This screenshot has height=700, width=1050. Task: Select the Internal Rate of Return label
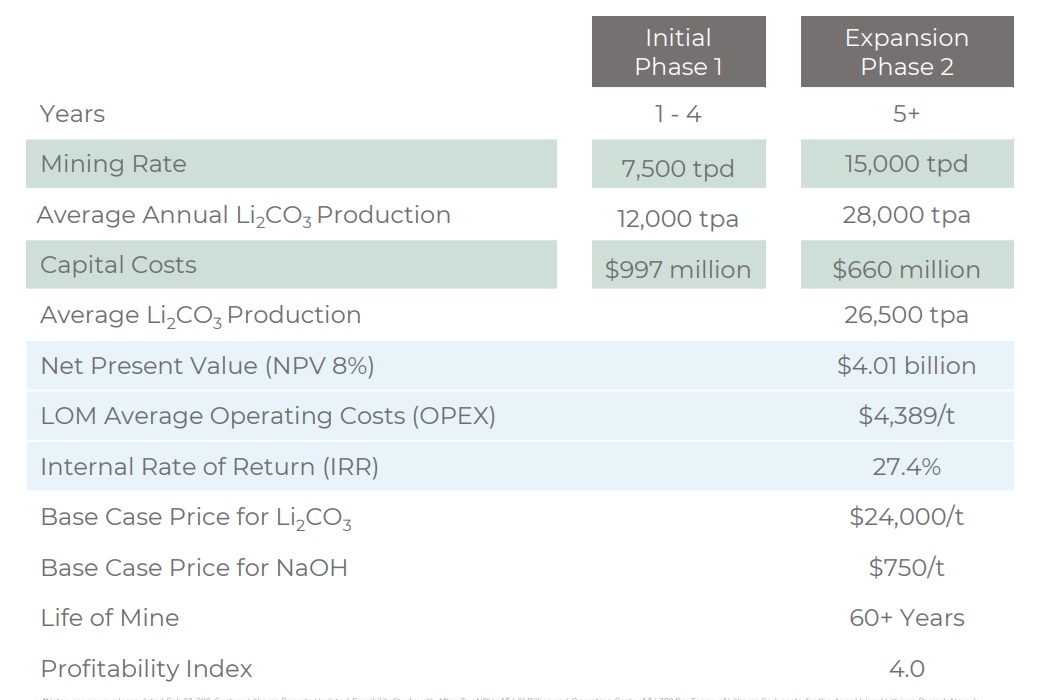tap(209, 467)
